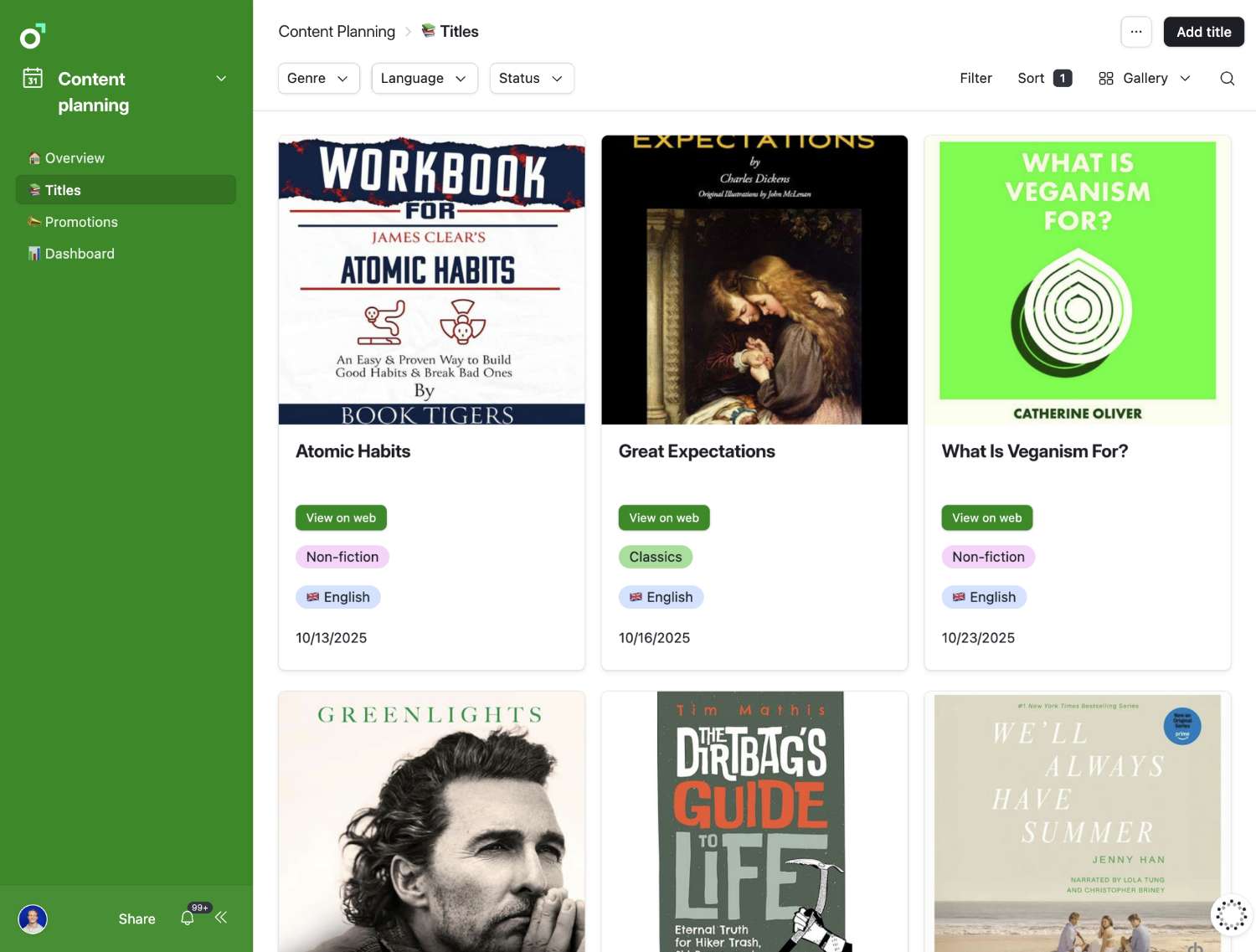Expand the Content planning workspace chevron
Viewport: 1256px width, 952px height.
coord(221,79)
